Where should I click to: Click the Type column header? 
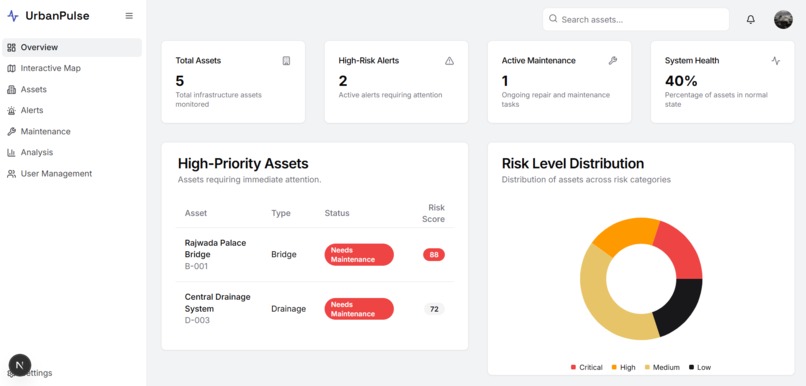click(x=281, y=213)
